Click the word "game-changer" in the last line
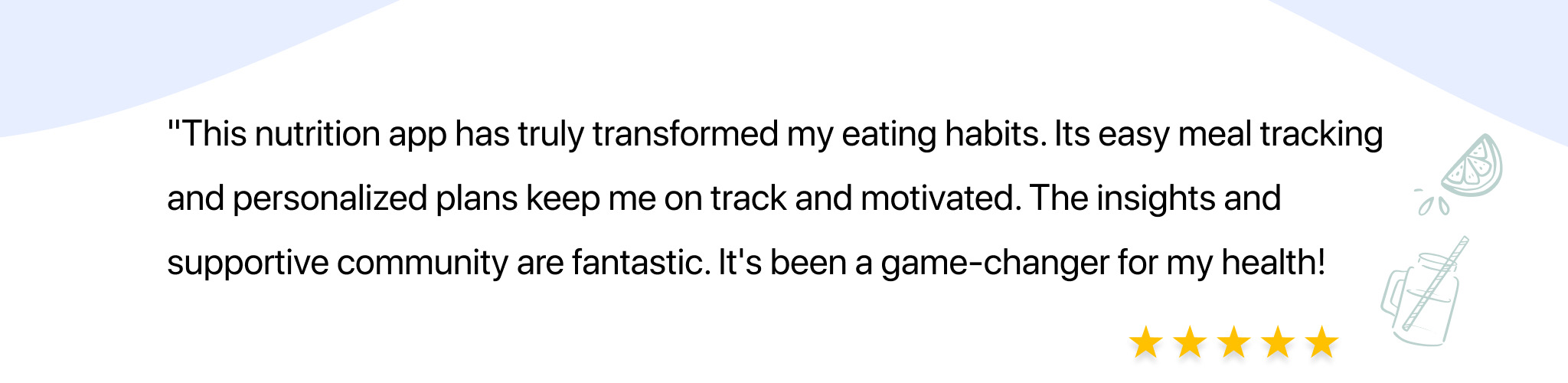Image resolution: width=1568 pixels, height=383 pixels. pyautogui.click(x=995, y=264)
